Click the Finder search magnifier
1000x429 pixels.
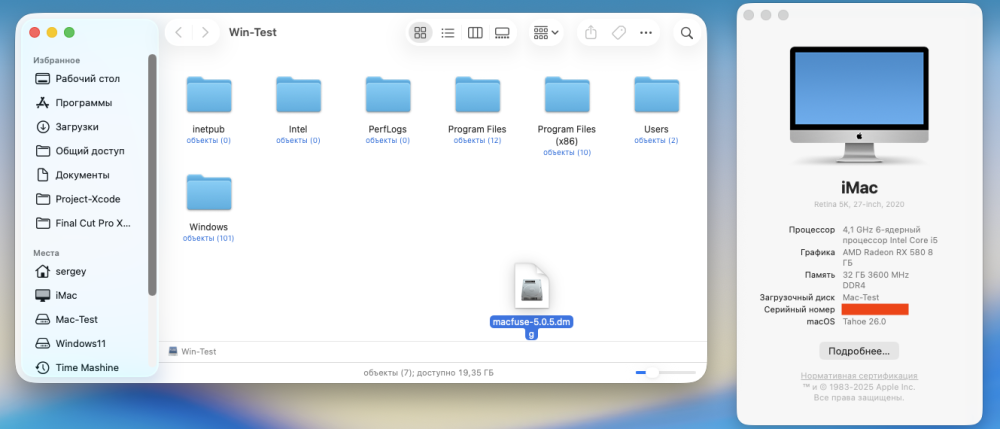pos(687,33)
